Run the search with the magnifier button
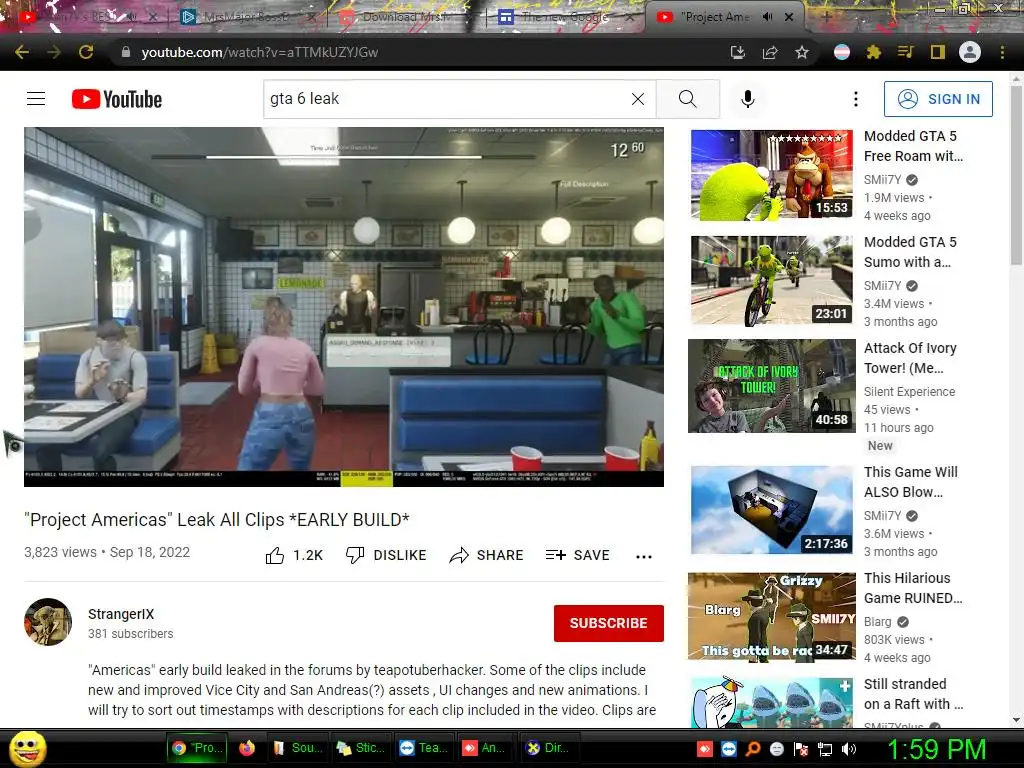 (688, 99)
